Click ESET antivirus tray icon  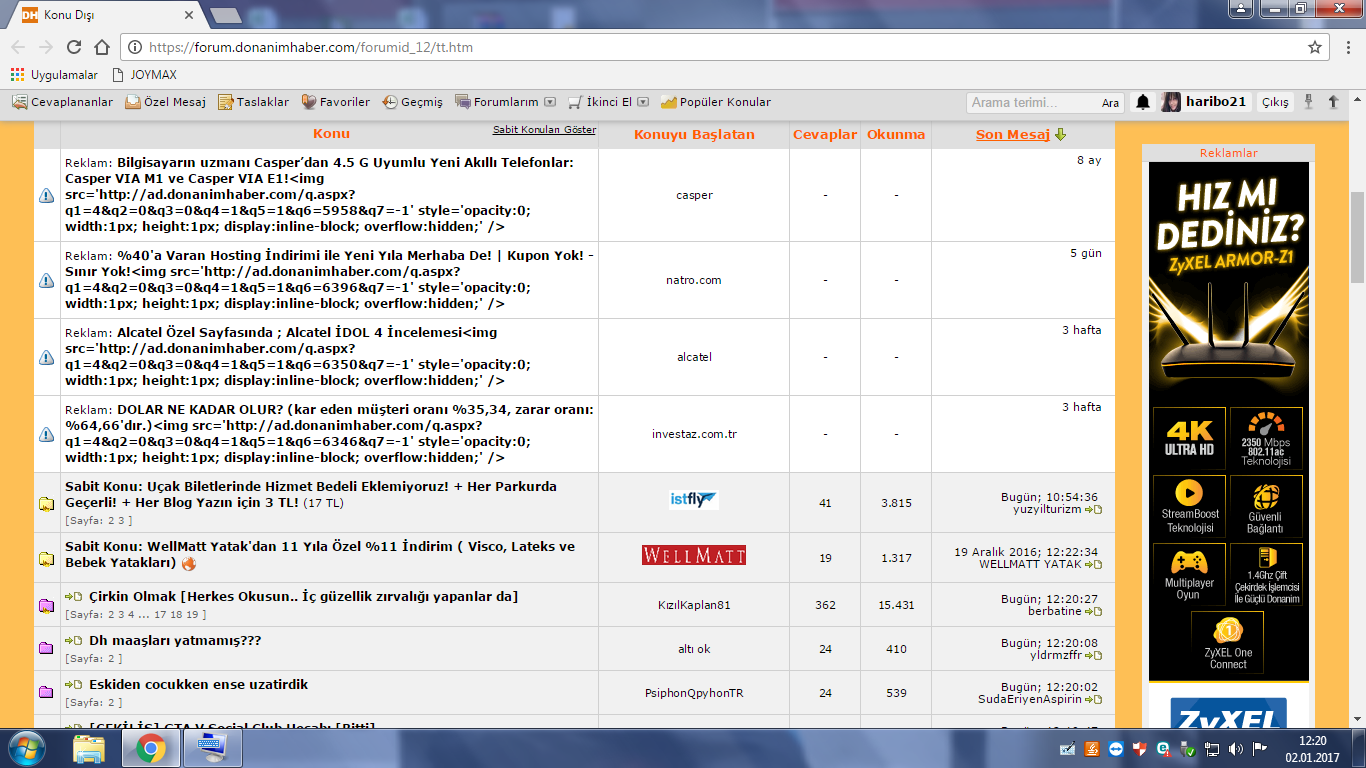(1163, 748)
